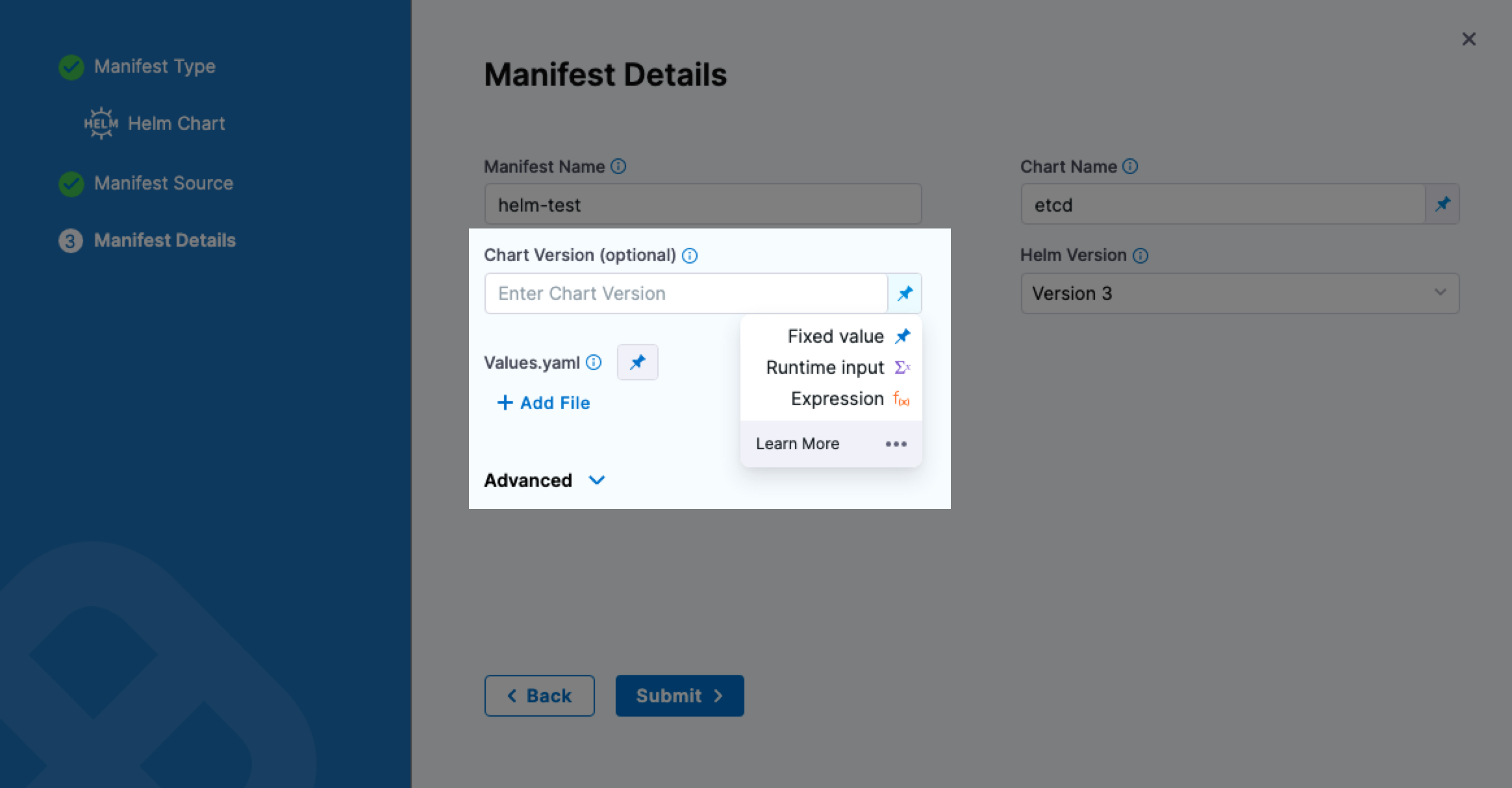Click the three-dots icon beside Learn More
This screenshot has width=1512, height=788.
896,444
